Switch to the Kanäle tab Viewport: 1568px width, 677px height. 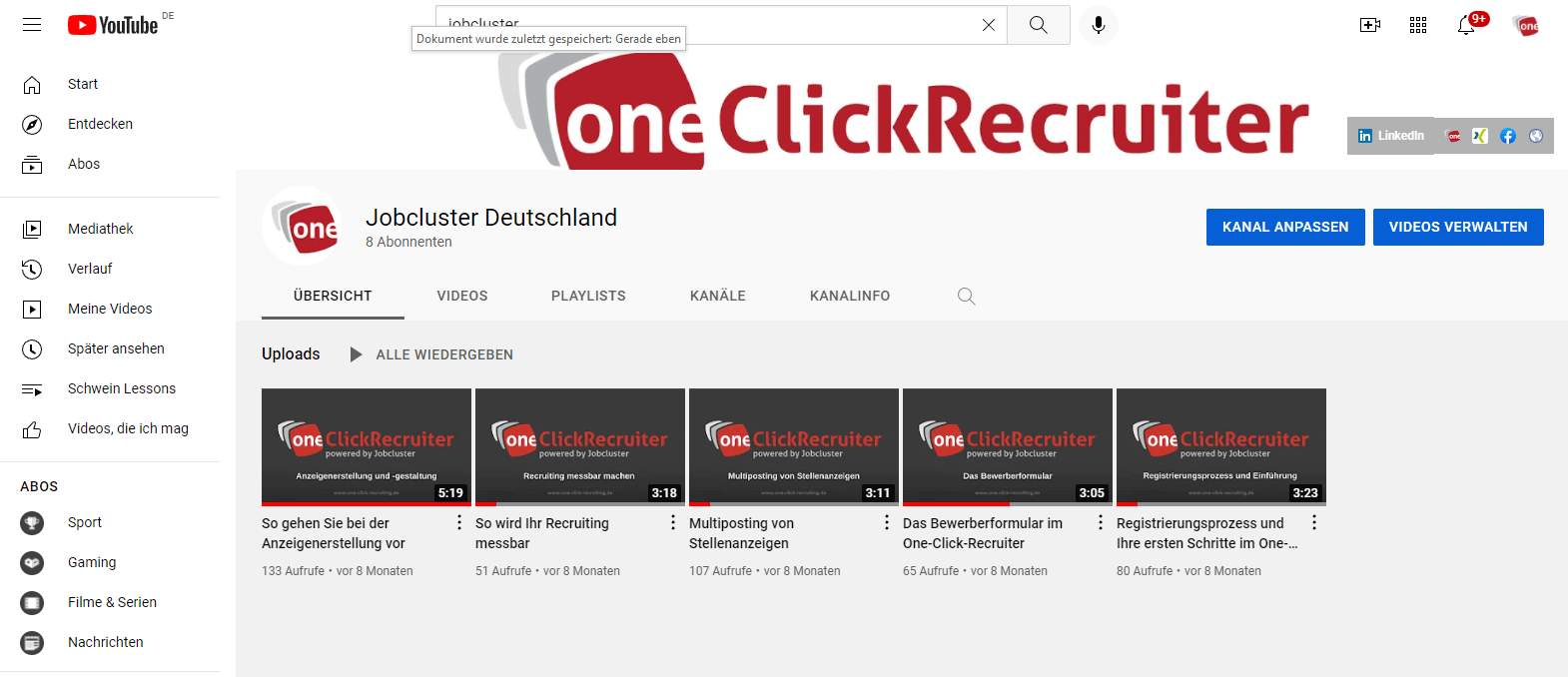point(718,296)
